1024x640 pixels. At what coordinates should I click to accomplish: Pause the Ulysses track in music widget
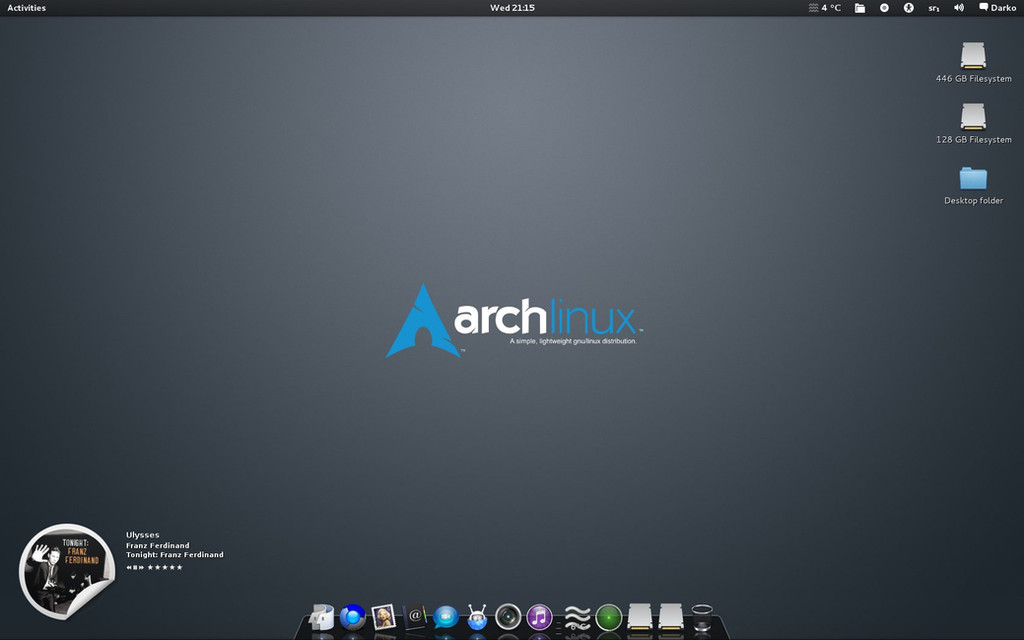135,568
